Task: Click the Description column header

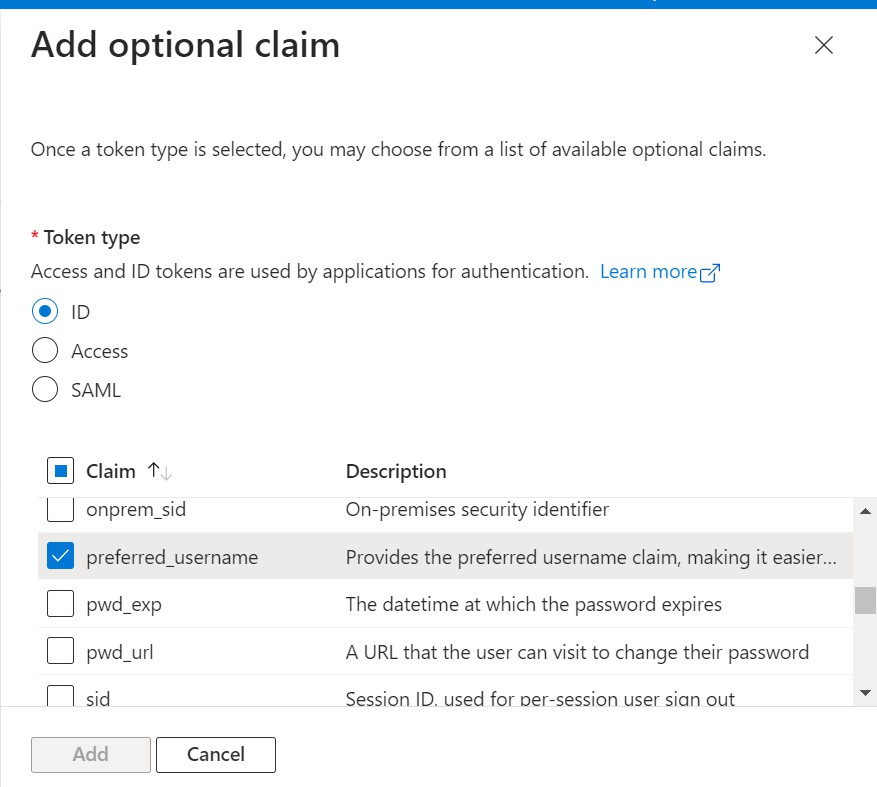Action: point(395,470)
